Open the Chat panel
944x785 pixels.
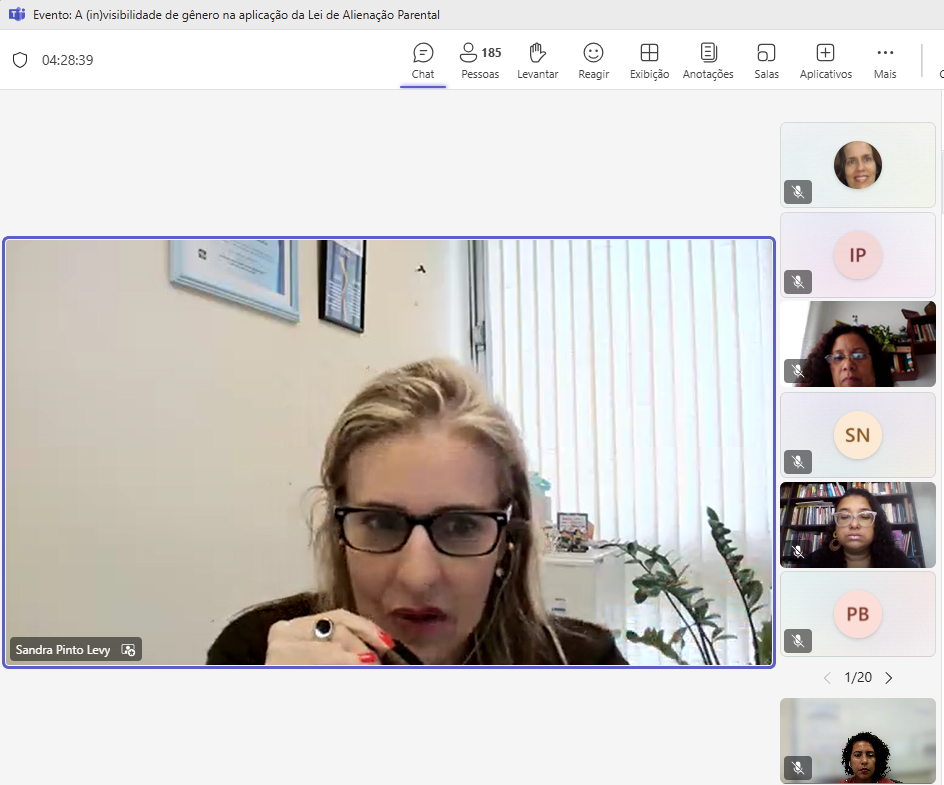423,61
